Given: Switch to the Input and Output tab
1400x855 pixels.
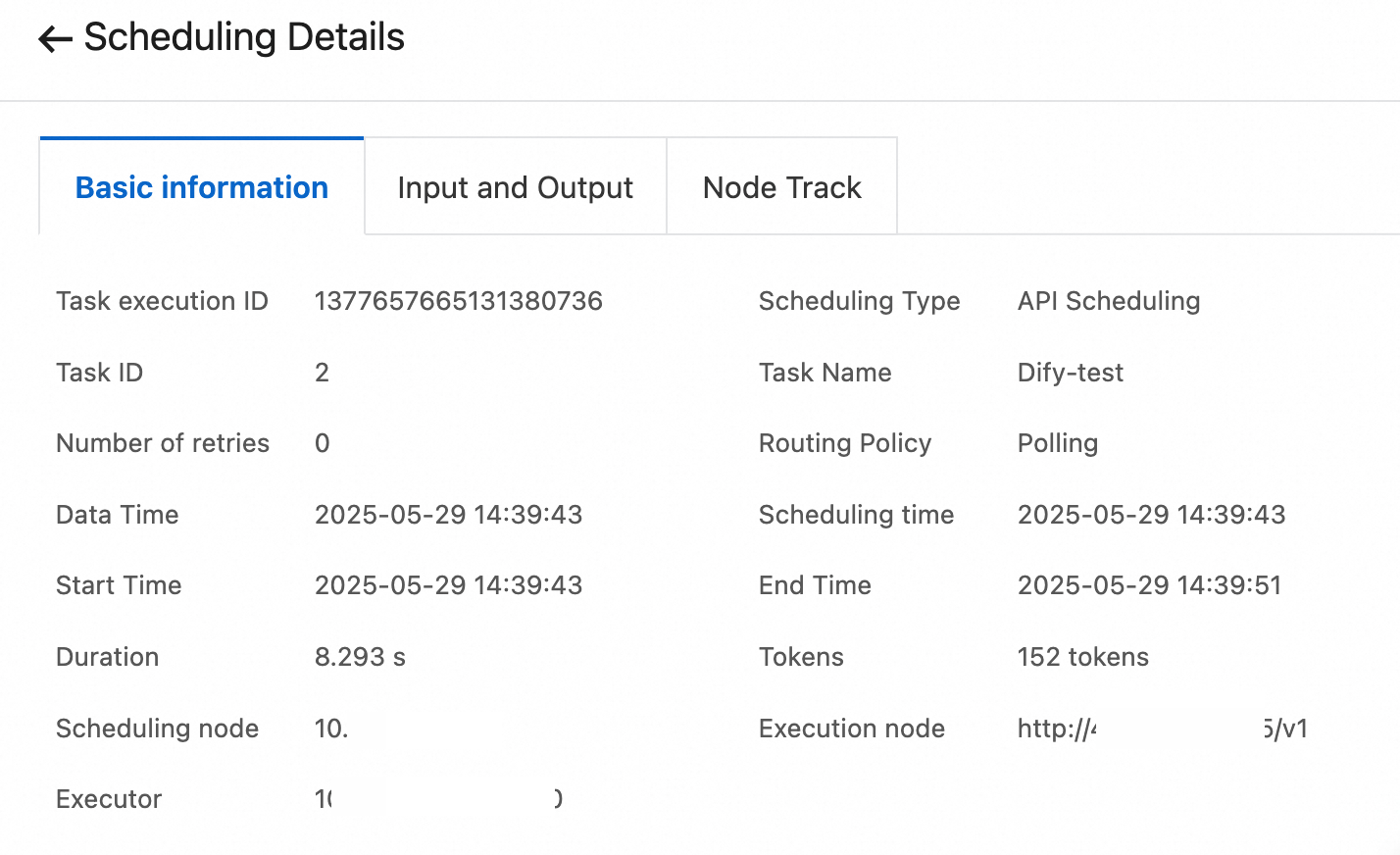Looking at the screenshot, I should [x=515, y=187].
